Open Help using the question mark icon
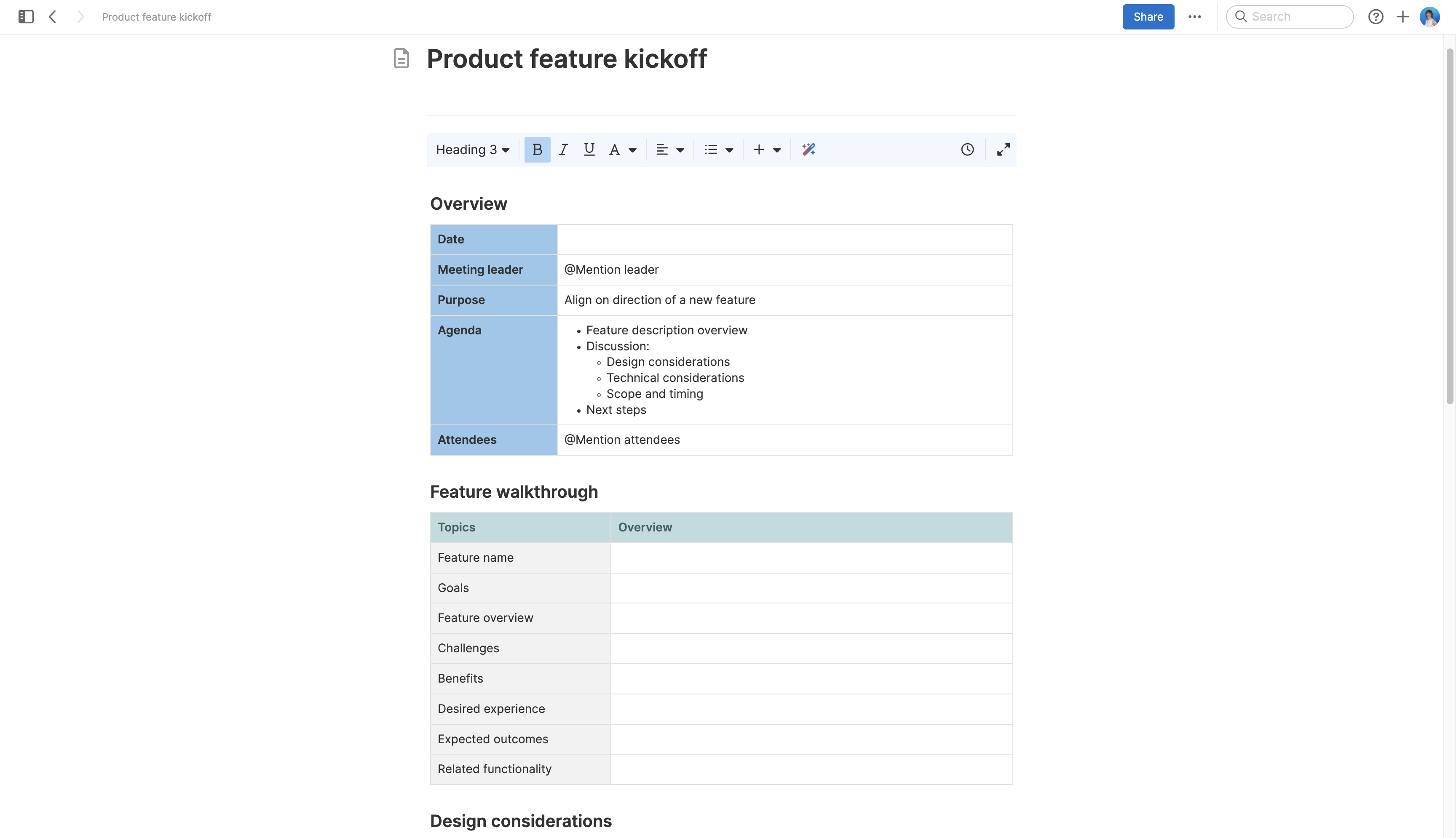 (x=1376, y=17)
